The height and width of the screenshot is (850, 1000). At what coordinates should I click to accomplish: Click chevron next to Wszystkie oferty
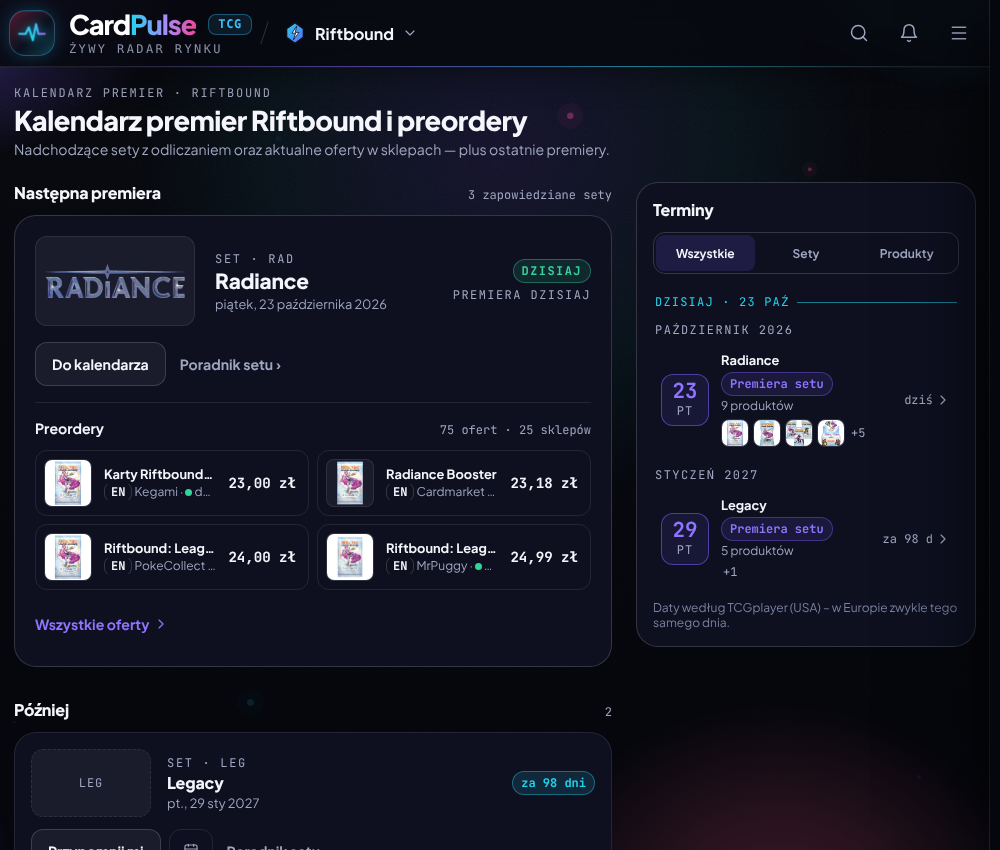(x=161, y=624)
